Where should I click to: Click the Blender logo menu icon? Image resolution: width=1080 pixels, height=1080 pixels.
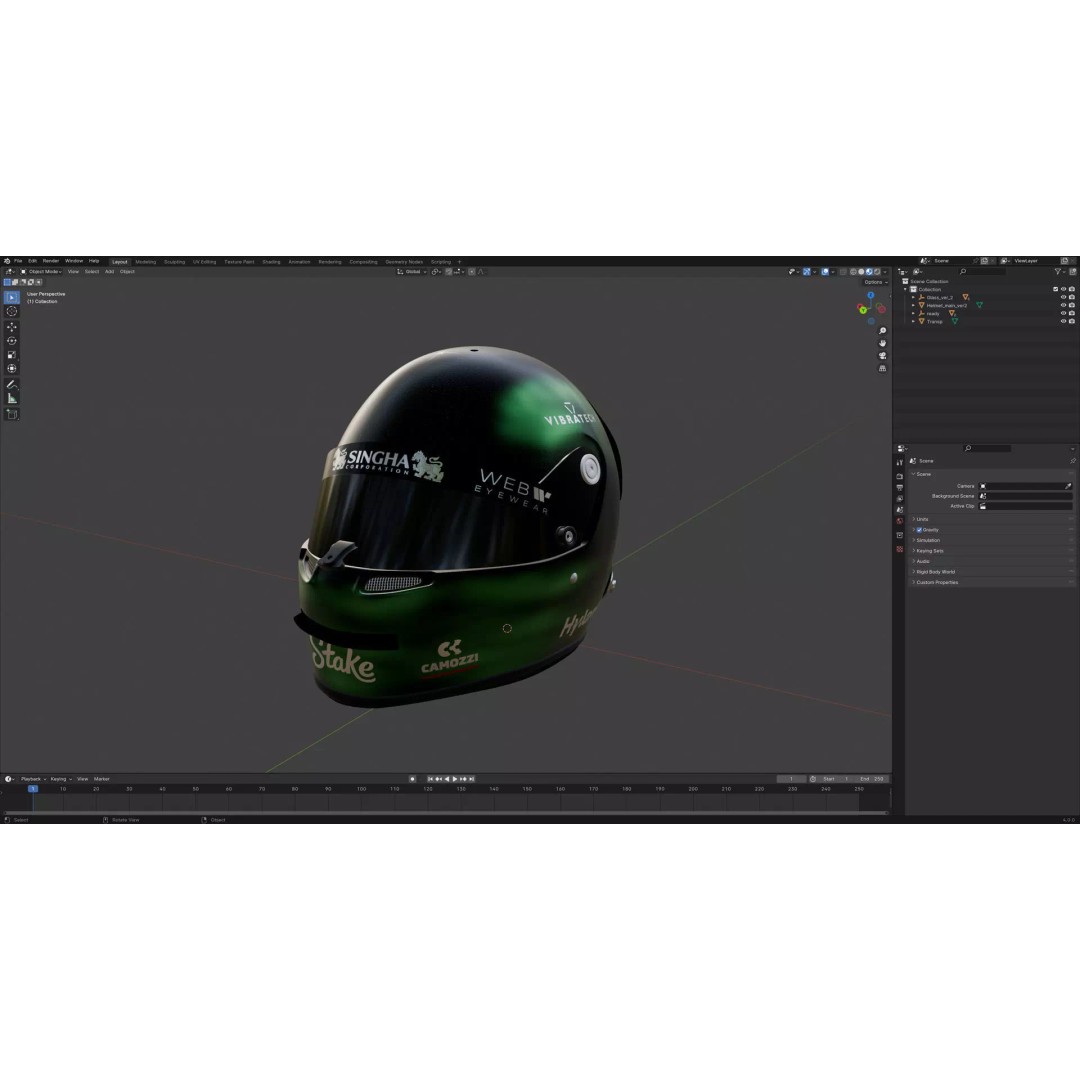tap(7, 262)
